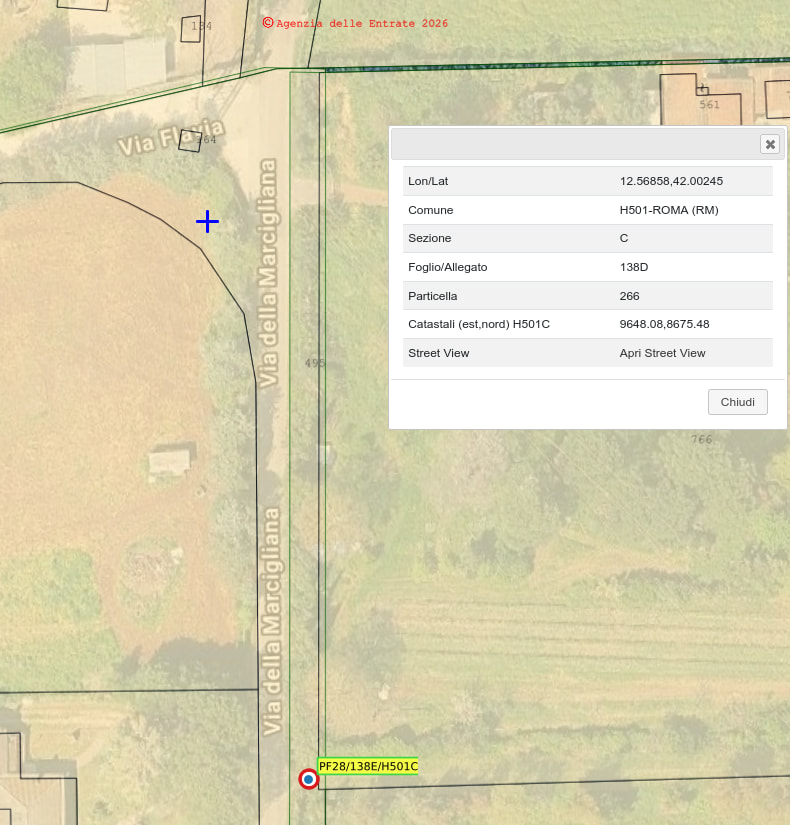Click the Chiudi button
The image size is (790, 825).
tap(738, 402)
